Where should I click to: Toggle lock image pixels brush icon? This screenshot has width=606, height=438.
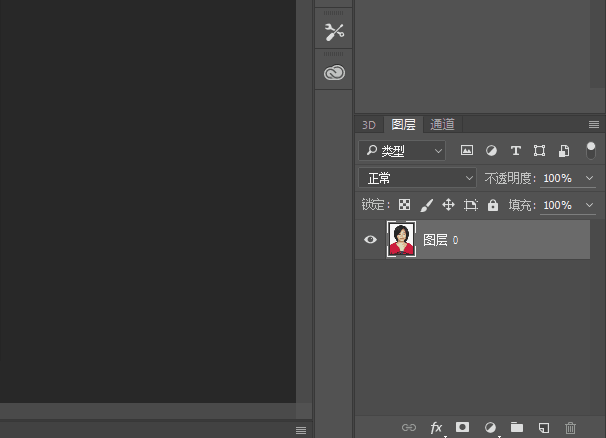coord(427,205)
